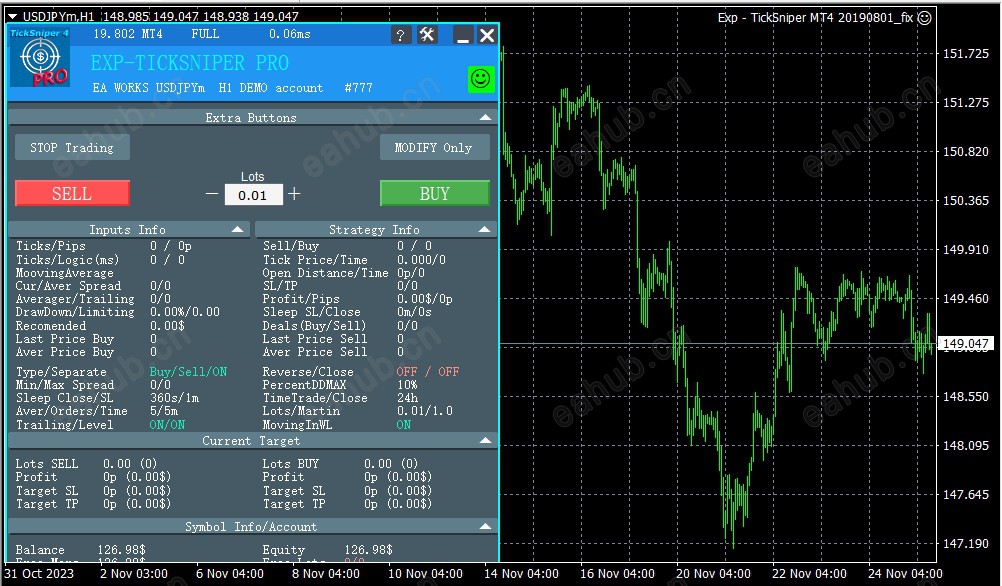
Task: Collapse the Symbol Info/Account section
Action: [485, 527]
